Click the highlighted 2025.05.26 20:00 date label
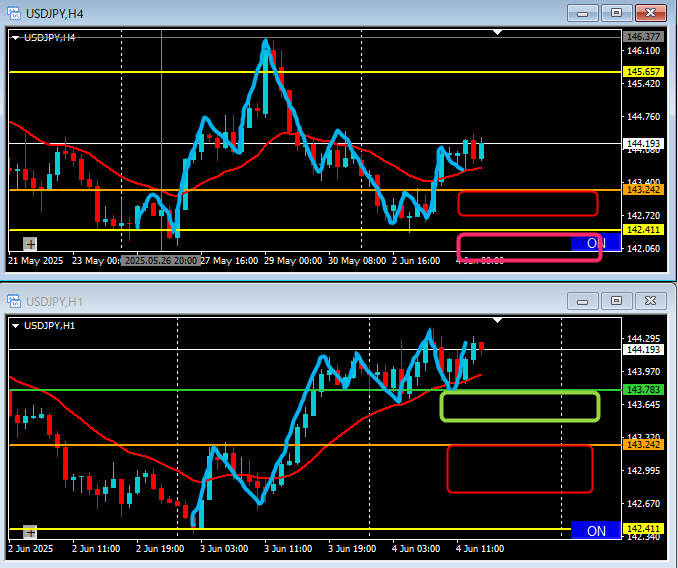 pos(160,260)
